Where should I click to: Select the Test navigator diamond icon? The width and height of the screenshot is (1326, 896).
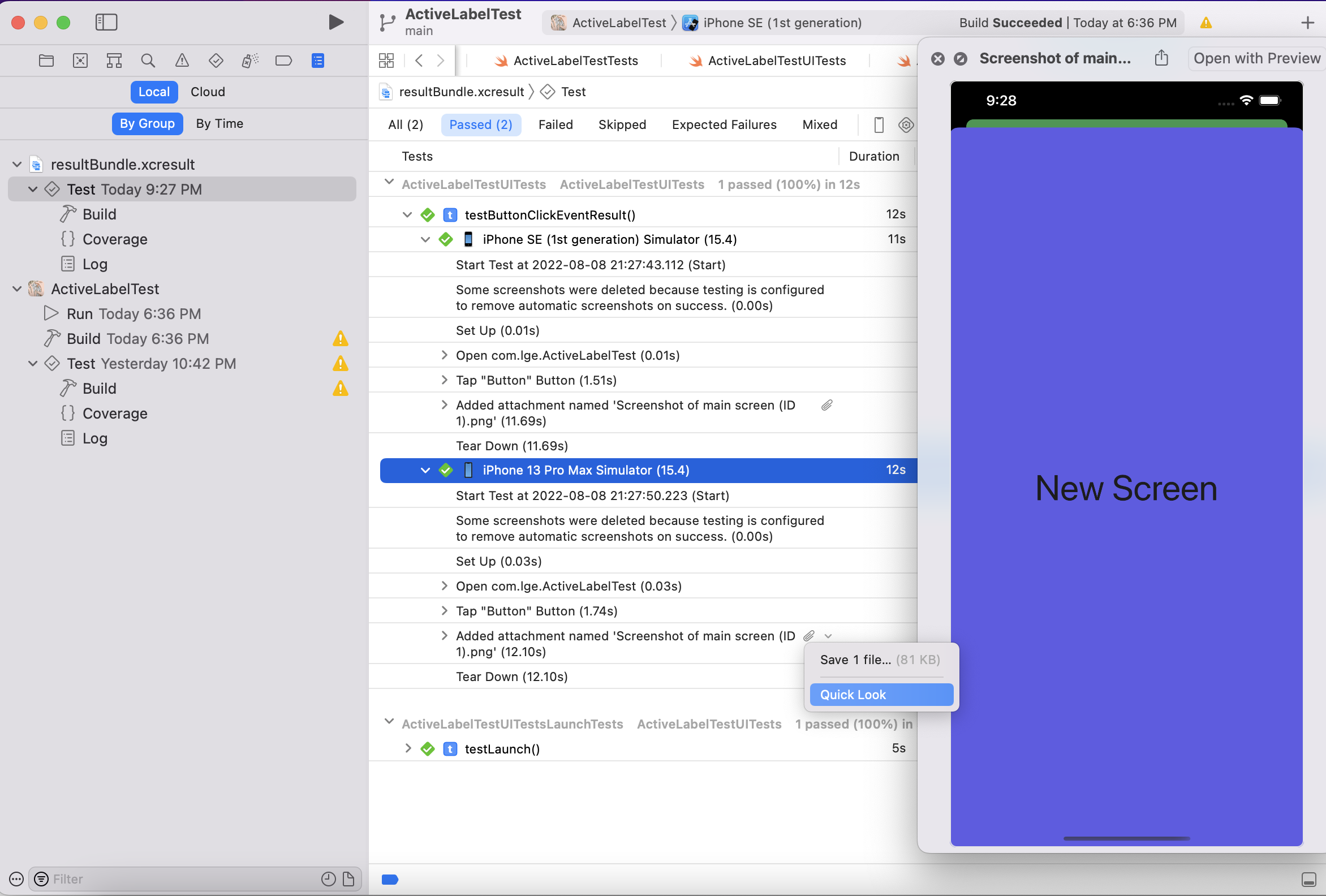click(x=216, y=61)
